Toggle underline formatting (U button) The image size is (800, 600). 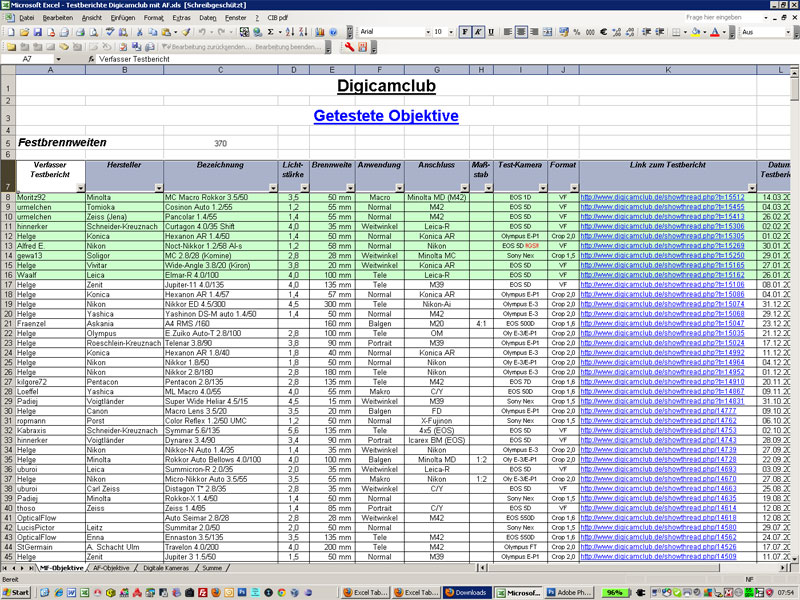490,32
